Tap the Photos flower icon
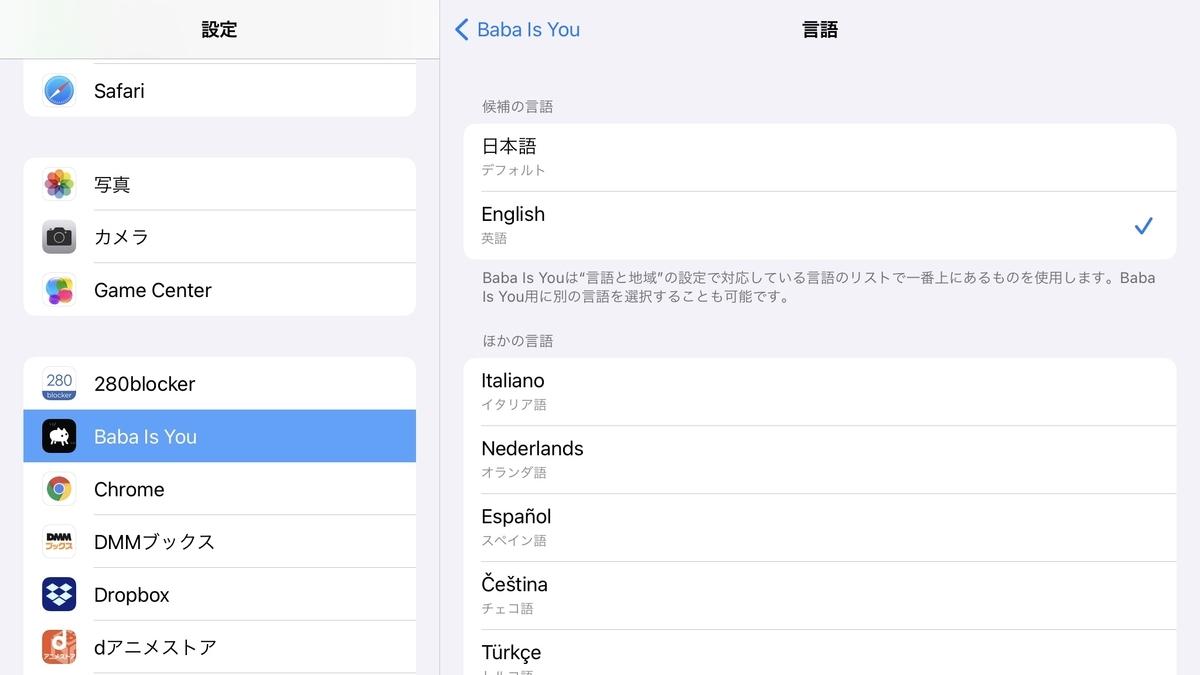 tap(59, 184)
